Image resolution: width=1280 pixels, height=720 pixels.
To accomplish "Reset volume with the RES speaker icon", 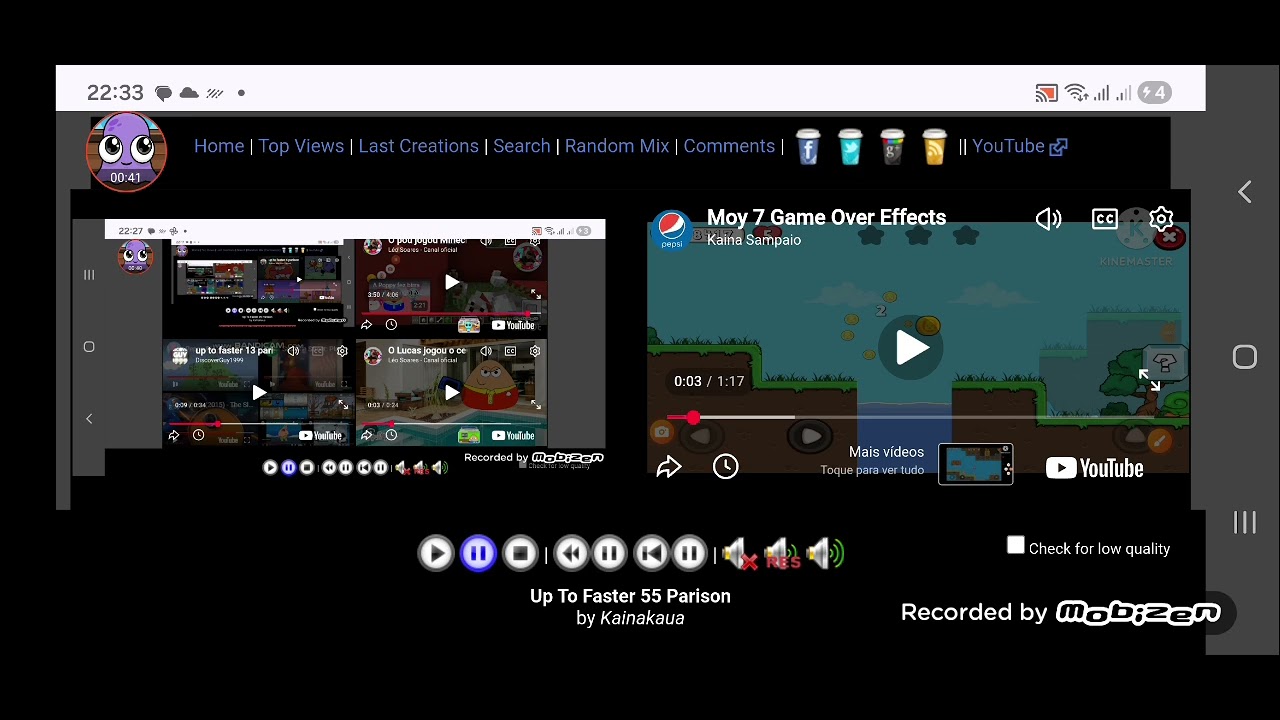I will pyautogui.click(x=782, y=553).
